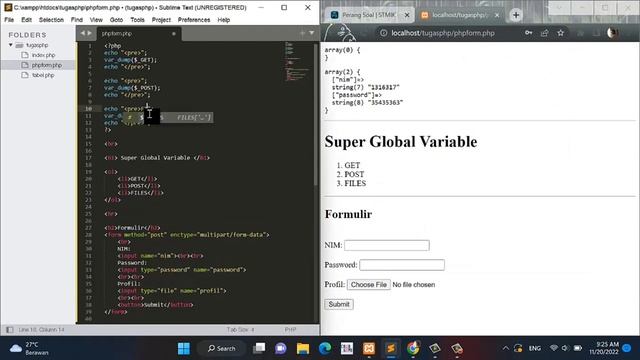Open index.php in the sidebar
This screenshot has width=640, height=360.
click(x=43, y=55)
